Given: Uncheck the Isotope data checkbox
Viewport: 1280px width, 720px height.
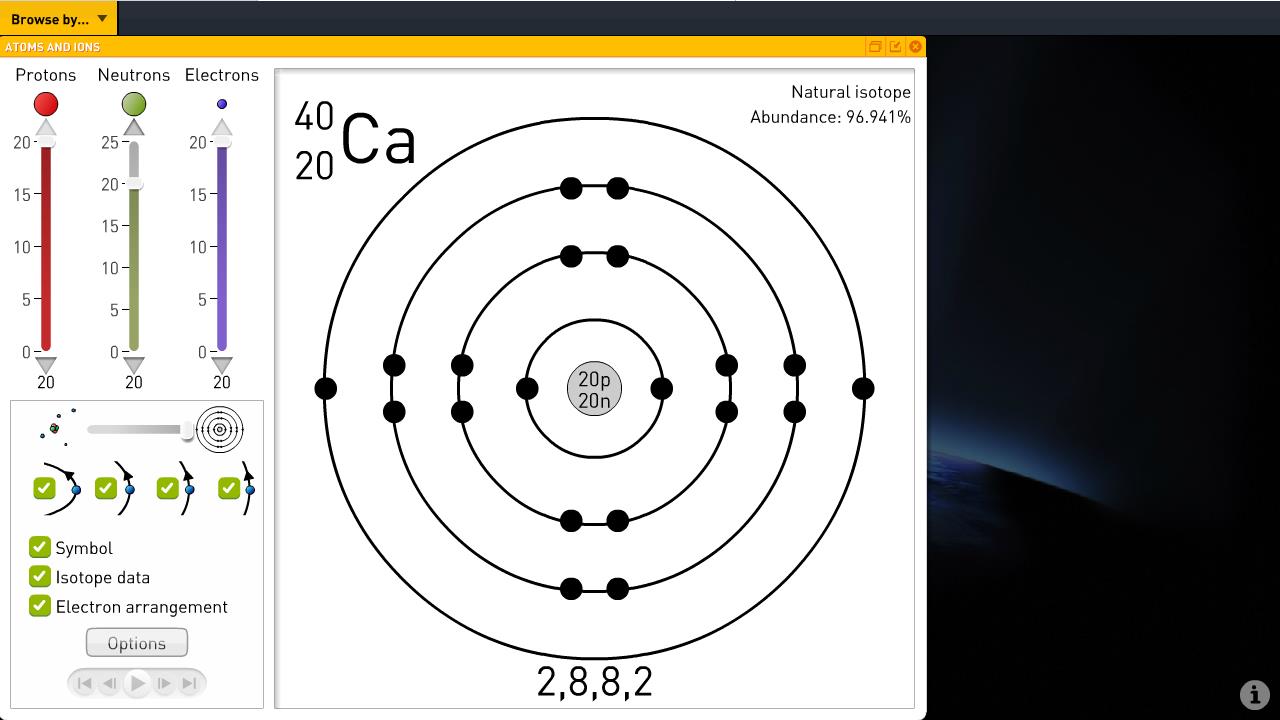Looking at the screenshot, I should (39, 576).
